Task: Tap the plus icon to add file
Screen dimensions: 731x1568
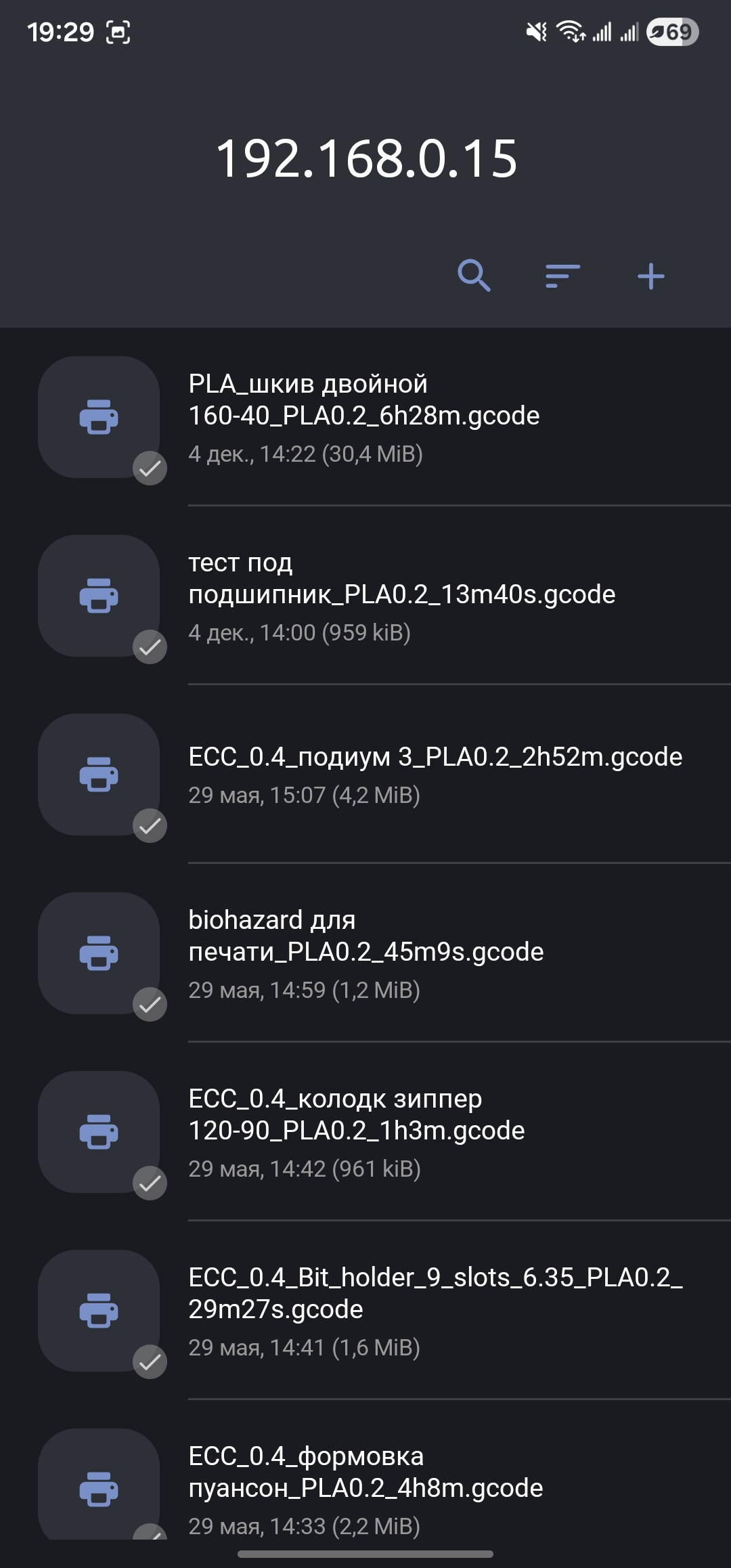Action: click(651, 276)
